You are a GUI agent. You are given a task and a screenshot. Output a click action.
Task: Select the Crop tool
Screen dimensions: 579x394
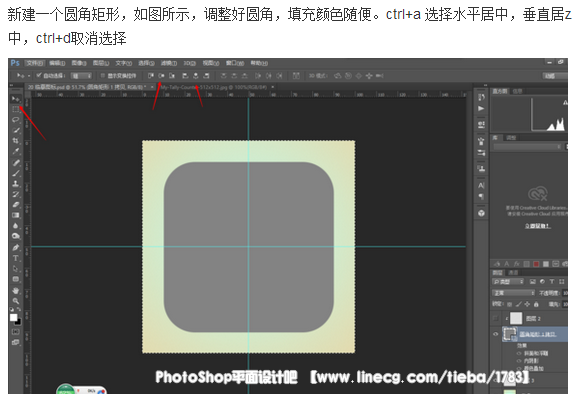point(16,141)
